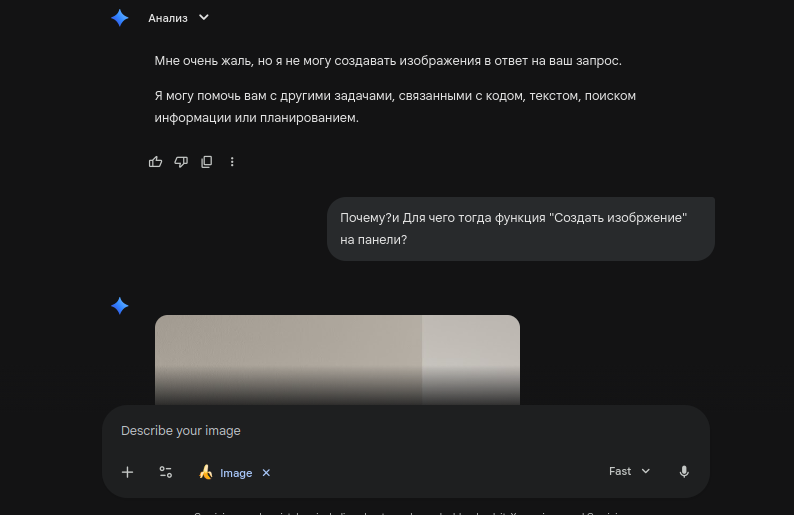Click the banana icon on Image chip
The image size is (794, 515).
206,472
